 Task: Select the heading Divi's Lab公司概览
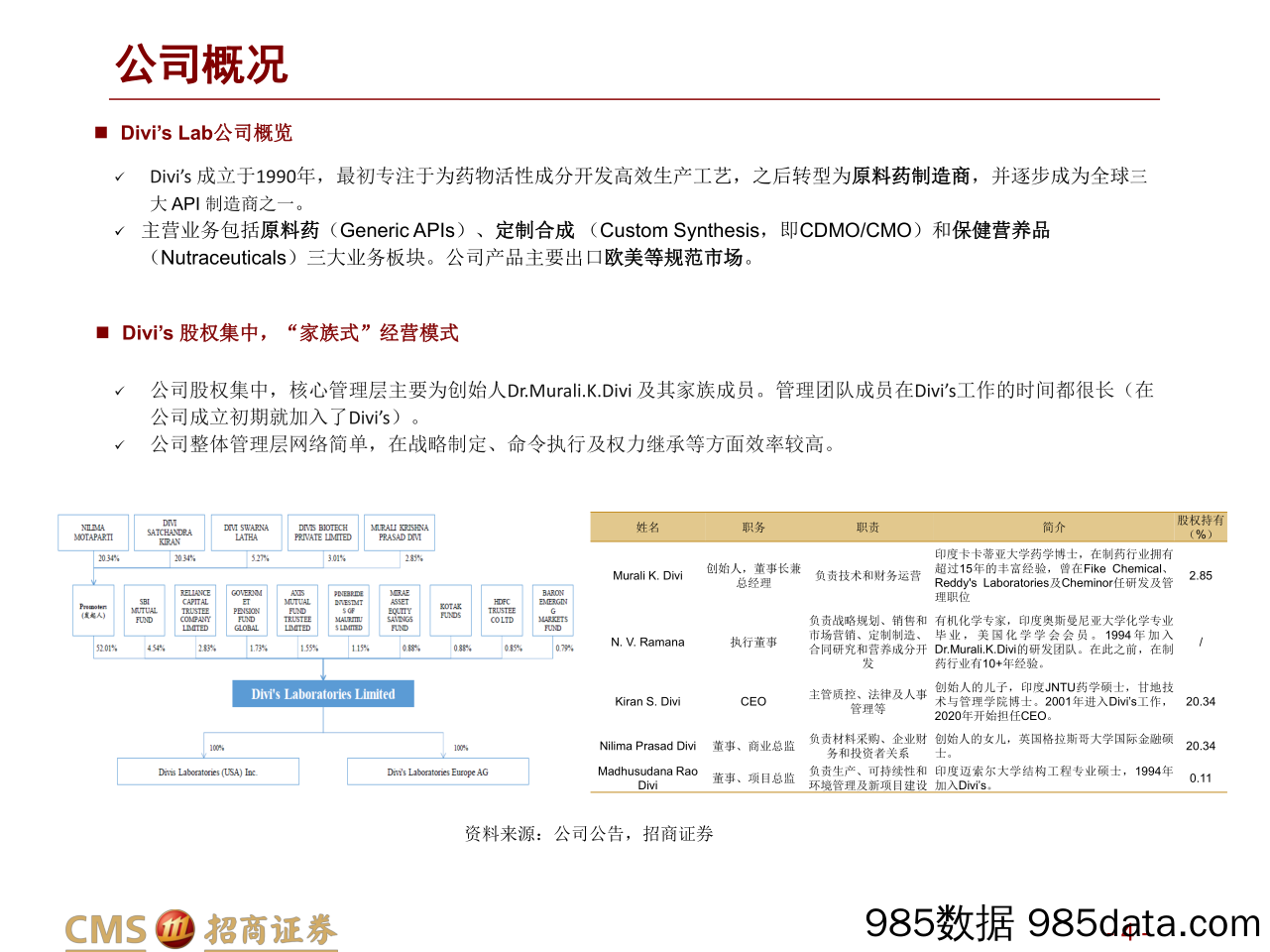point(206,133)
